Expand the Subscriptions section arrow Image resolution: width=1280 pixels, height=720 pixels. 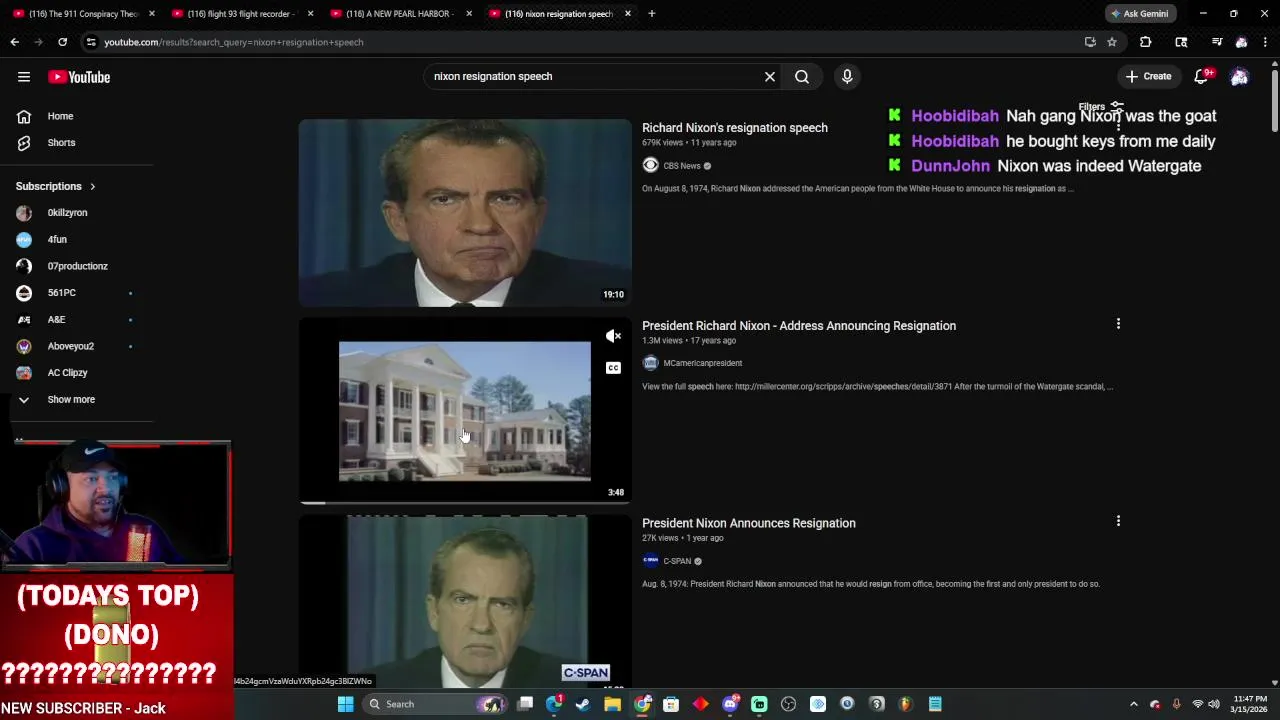tap(92, 186)
